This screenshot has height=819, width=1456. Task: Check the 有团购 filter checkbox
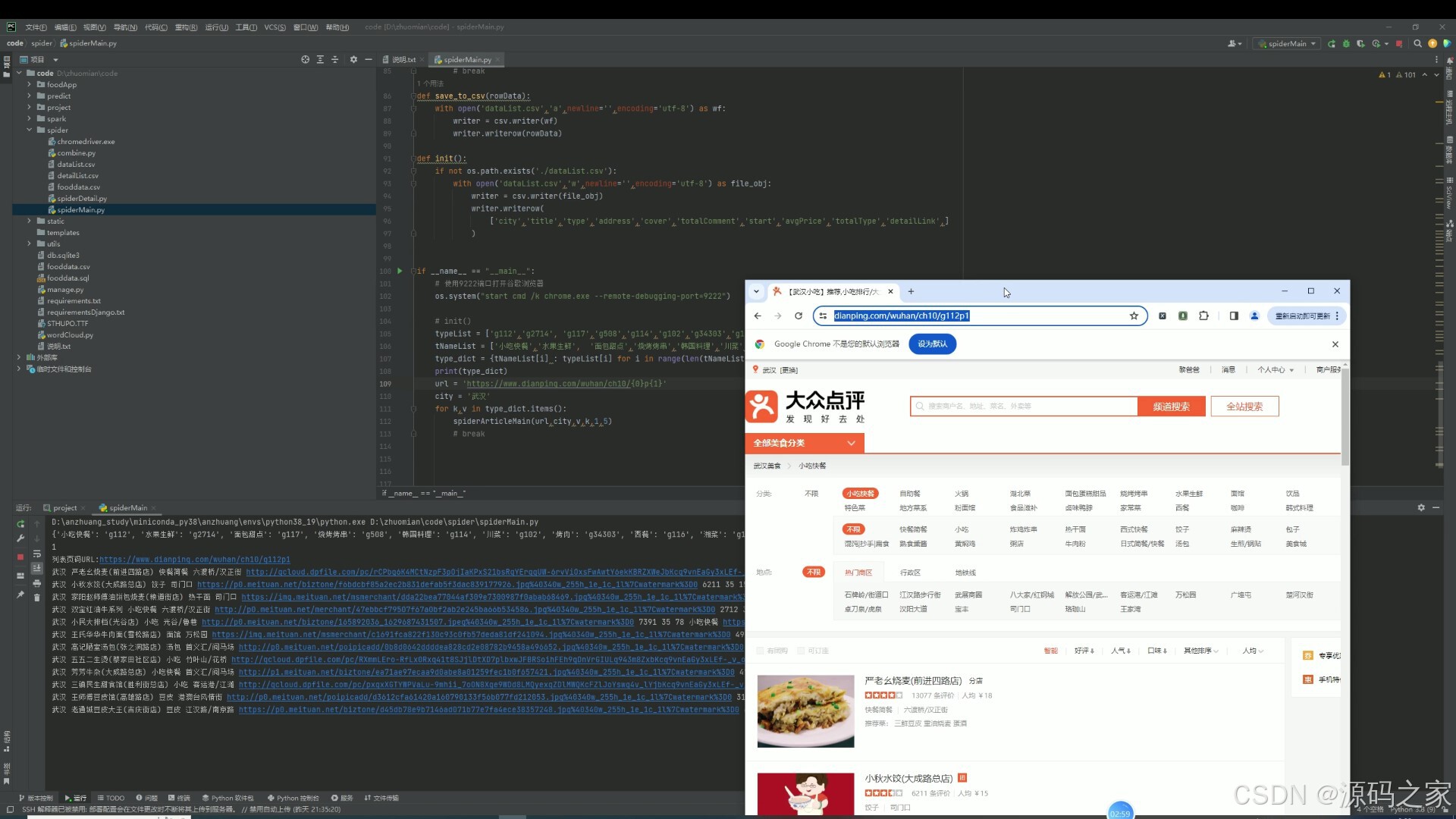[x=761, y=651]
